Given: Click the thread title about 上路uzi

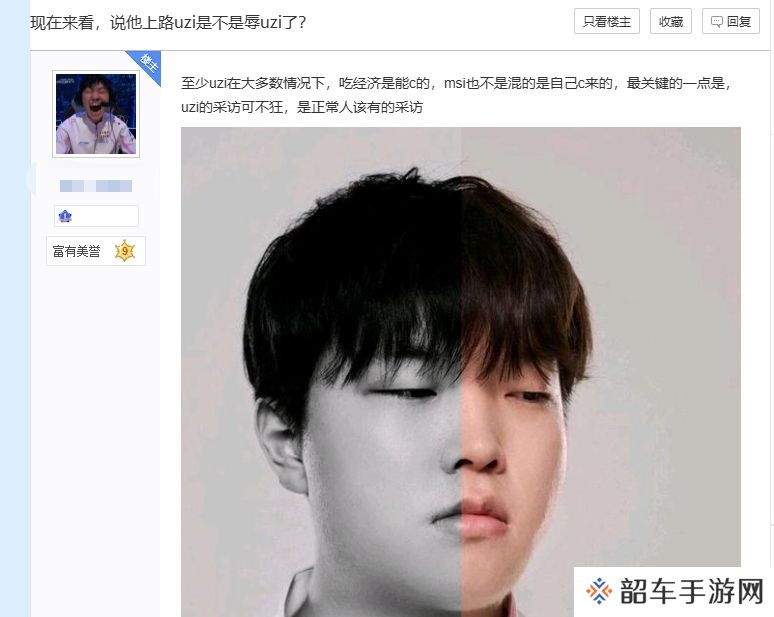Looking at the screenshot, I should coord(168,22).
